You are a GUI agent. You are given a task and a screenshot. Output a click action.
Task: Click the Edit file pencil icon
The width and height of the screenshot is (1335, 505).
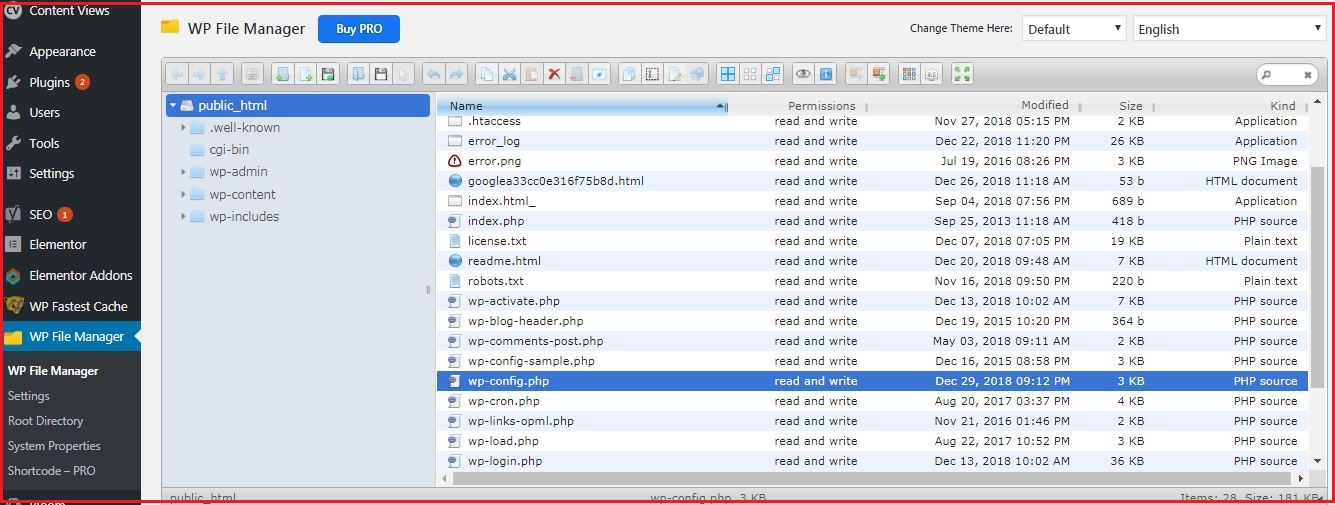(675, 74)
